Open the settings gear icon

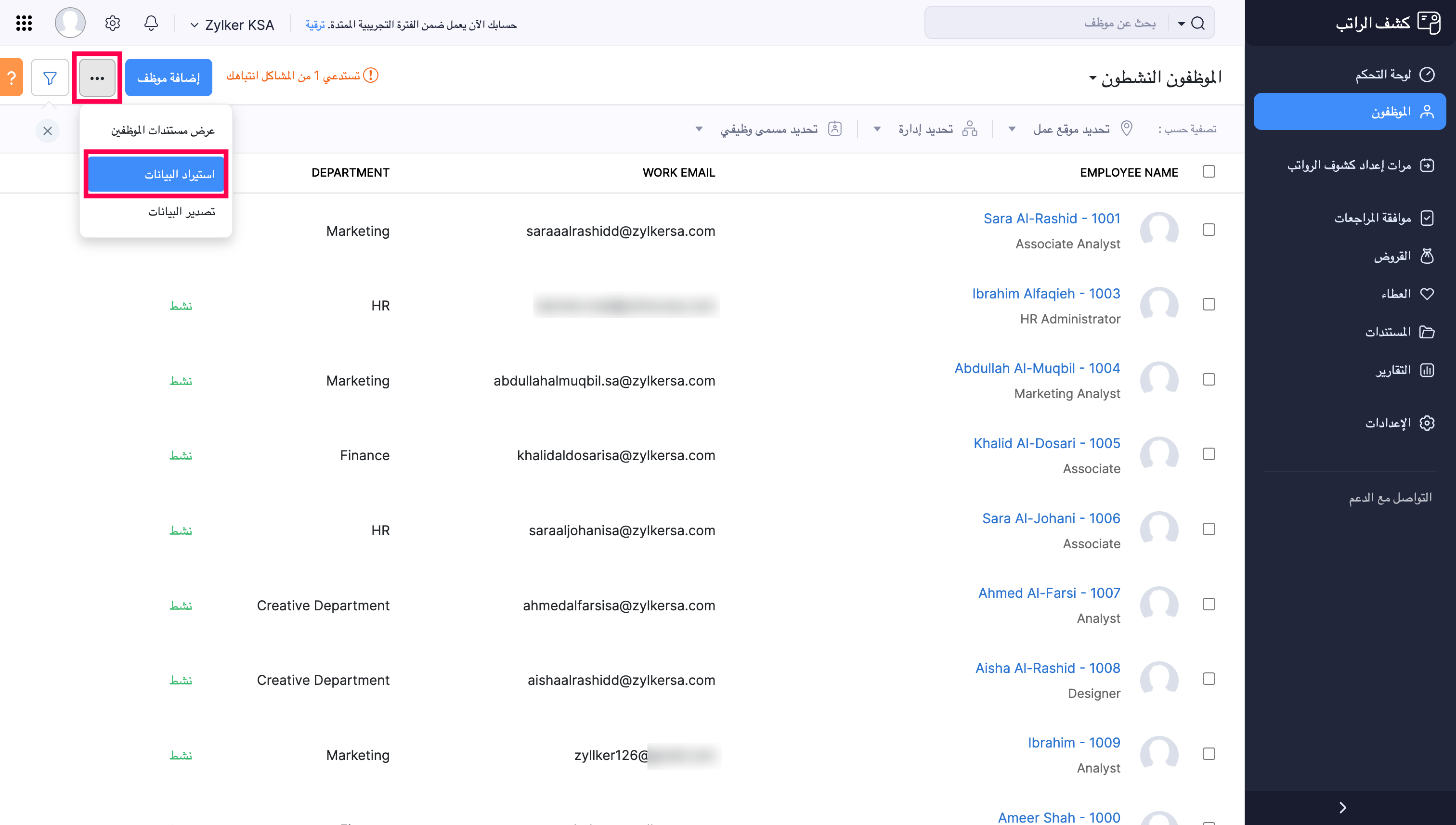(x=112, y=23)
